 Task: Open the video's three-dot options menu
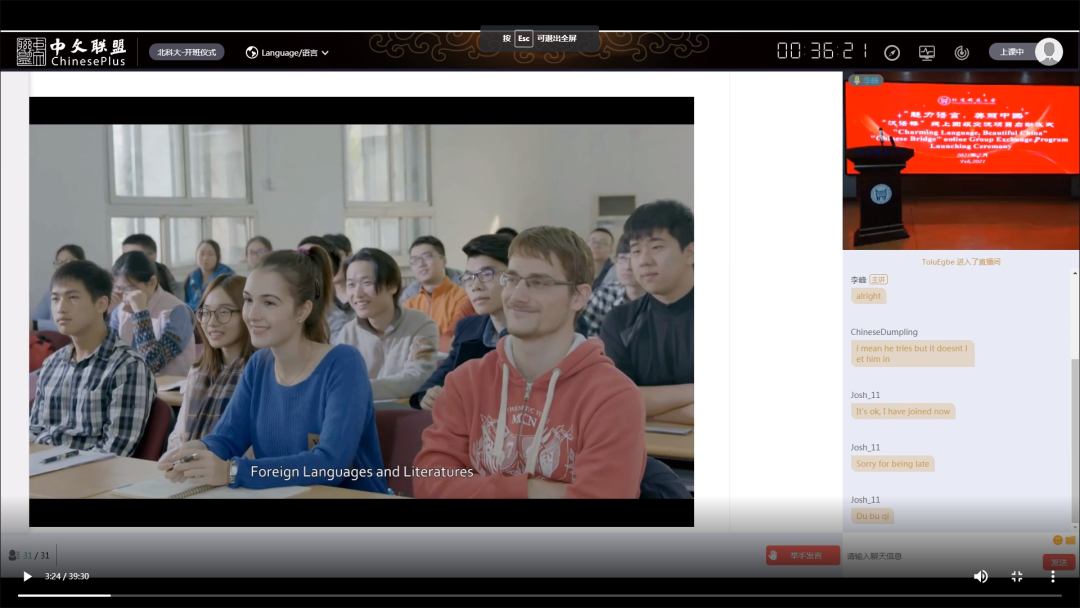1052,576
